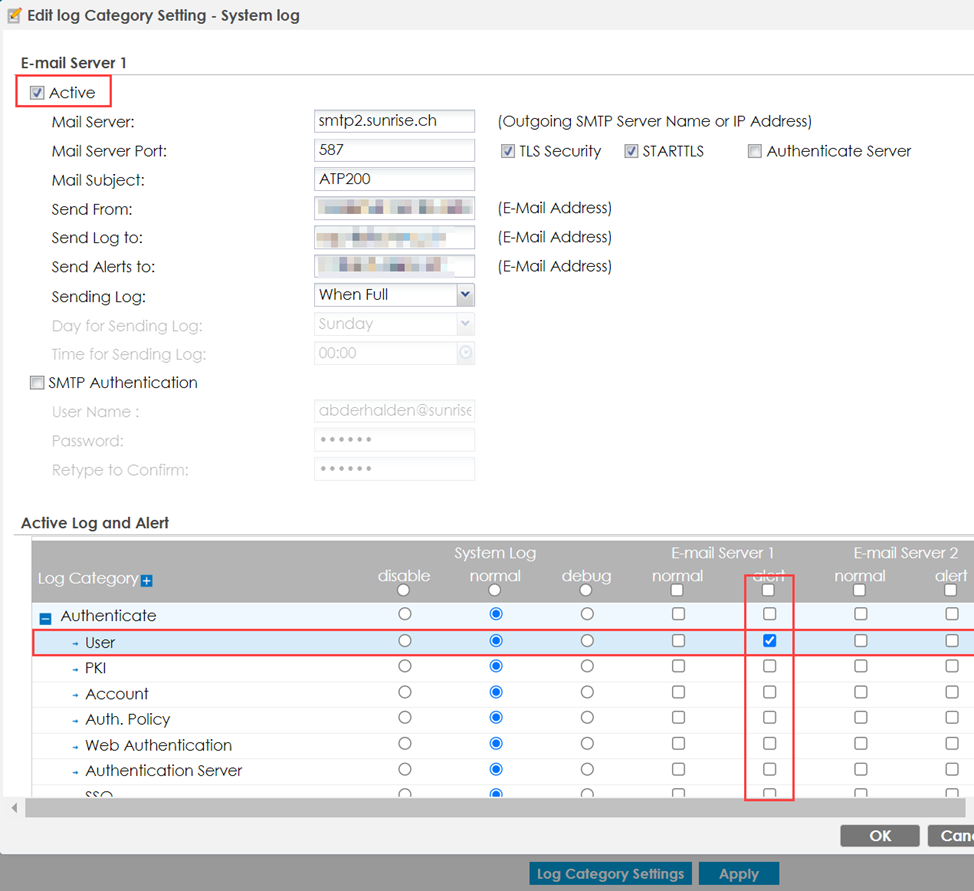The height and width of the screenshot is (891, 974).
Task: Click the Mail Subject field containing ATP200
Action: click(394, 180)
